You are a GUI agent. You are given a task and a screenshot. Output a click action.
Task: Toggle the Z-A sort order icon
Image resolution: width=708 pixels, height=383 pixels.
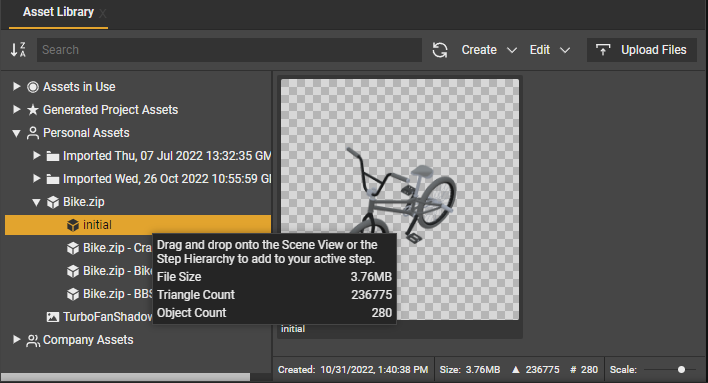(18, 50)
